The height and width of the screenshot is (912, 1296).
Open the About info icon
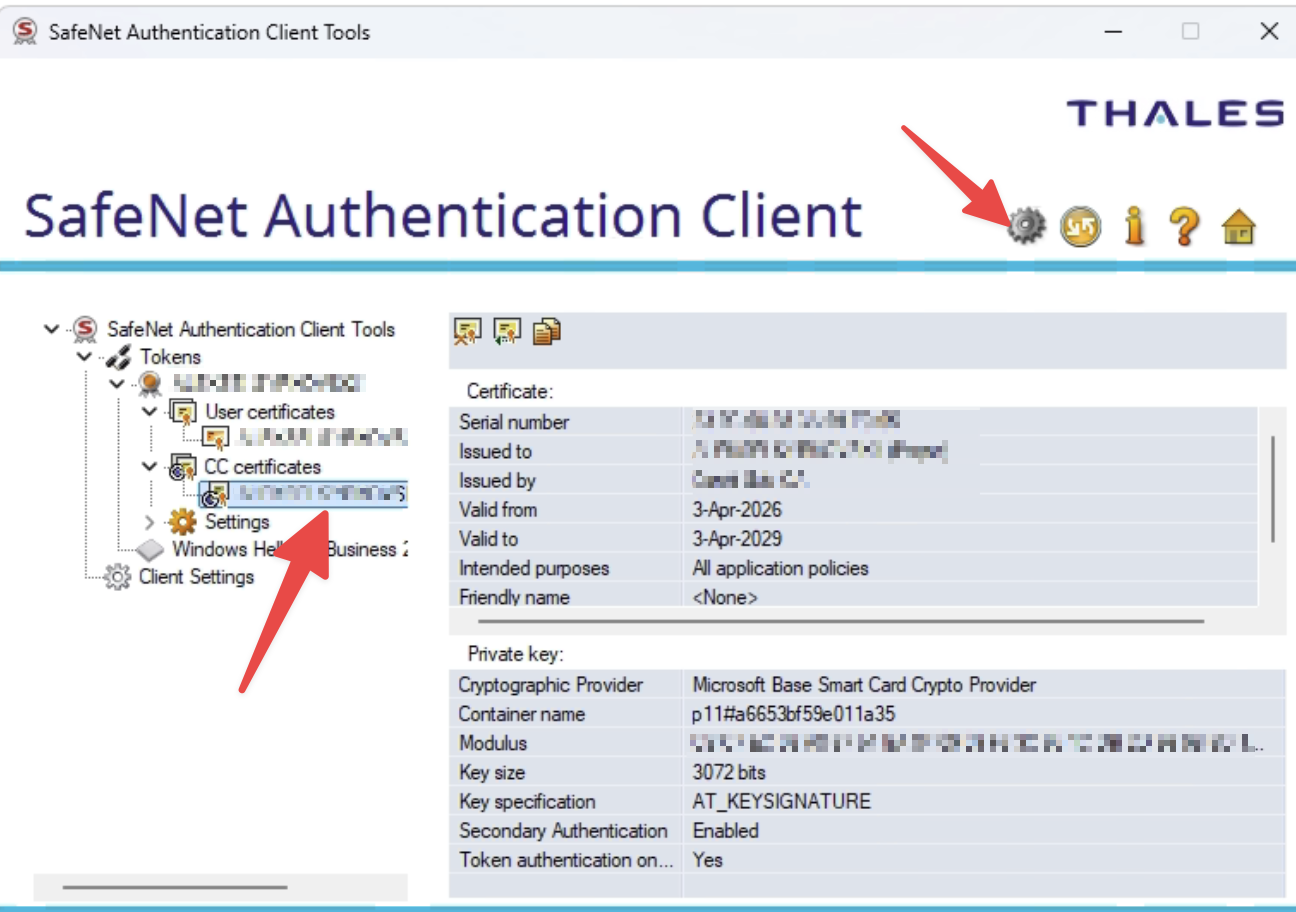(1133, 226)
